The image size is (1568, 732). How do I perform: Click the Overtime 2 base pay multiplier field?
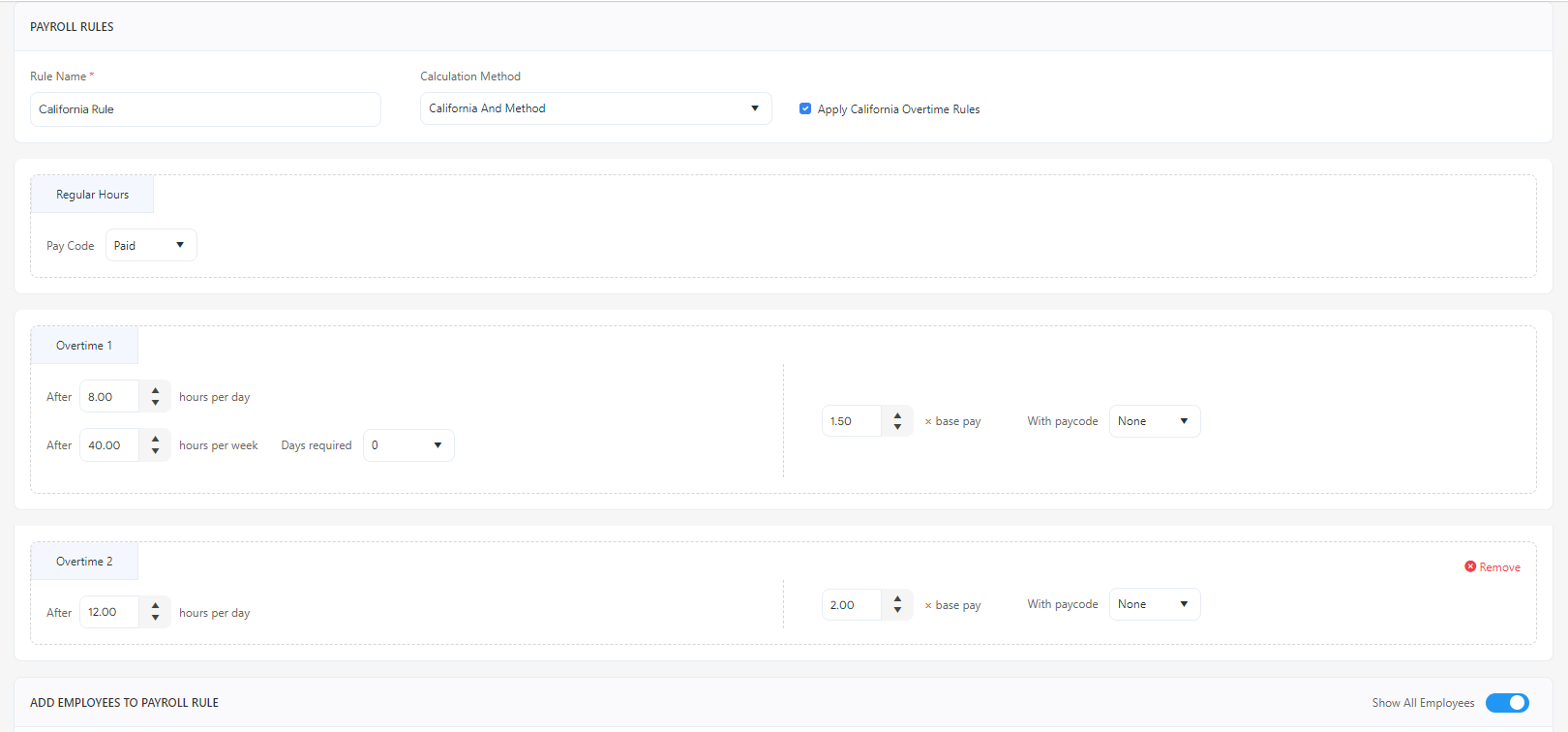coord(851,605)
